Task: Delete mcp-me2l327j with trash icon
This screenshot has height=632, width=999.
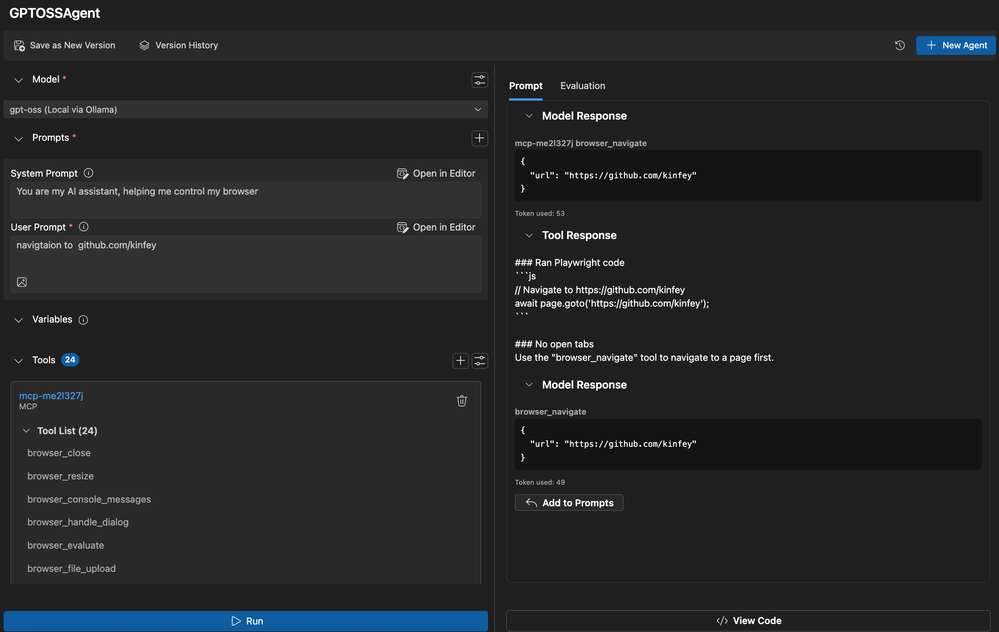Action: (x=462, y=401)
